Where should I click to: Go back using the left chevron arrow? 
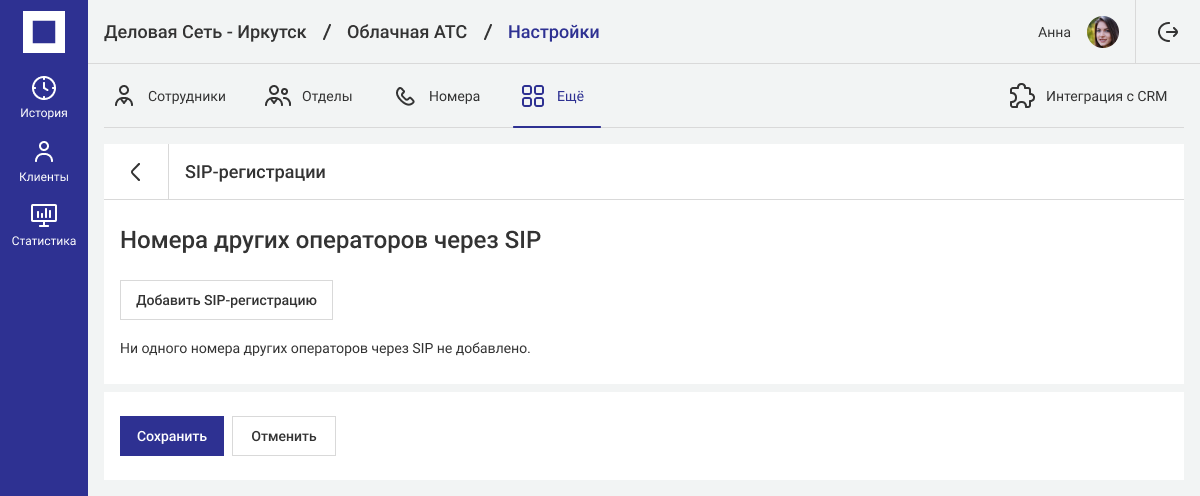[x=136, y=172]
